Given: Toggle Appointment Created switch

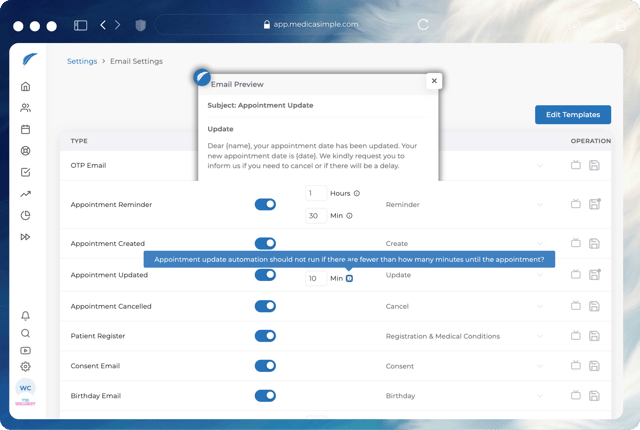Looking at the screenshot, I should [x=265, y=244].
